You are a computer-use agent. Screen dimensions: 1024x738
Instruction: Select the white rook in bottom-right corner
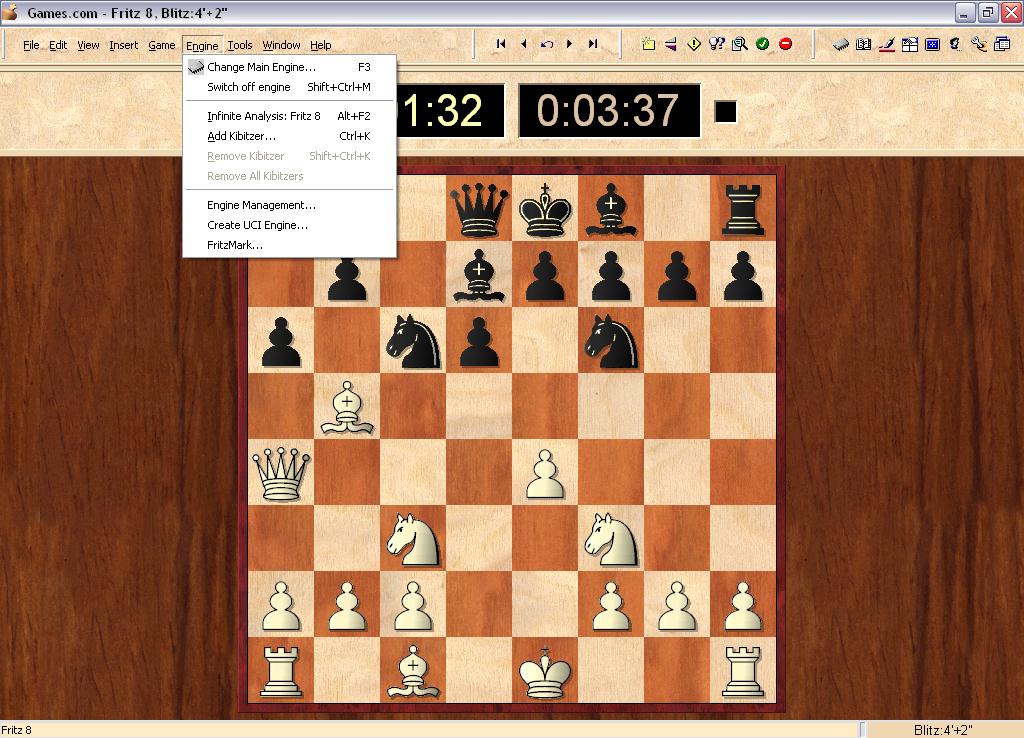coord(743,671)
